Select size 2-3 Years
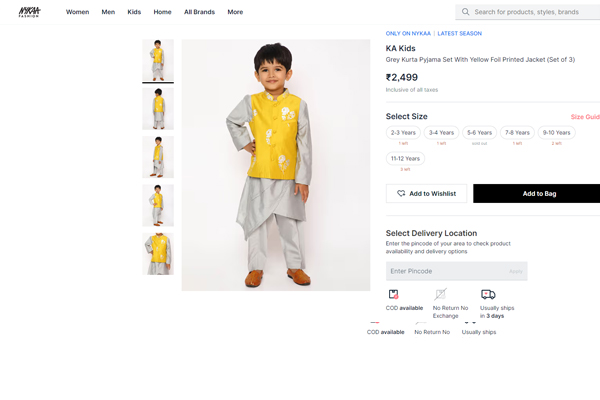This screenshot has width=600, height=400. tap(403, 132)
